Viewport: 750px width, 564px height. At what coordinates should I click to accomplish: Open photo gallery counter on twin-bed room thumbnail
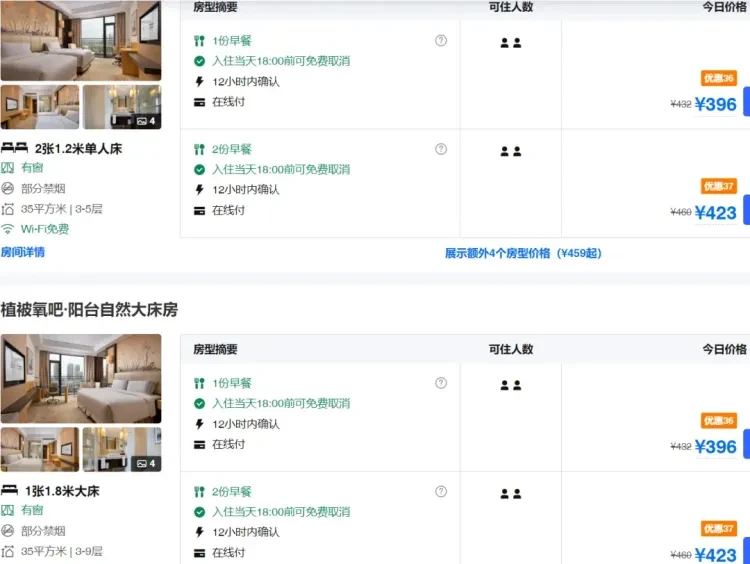click(x=146, y=121)
